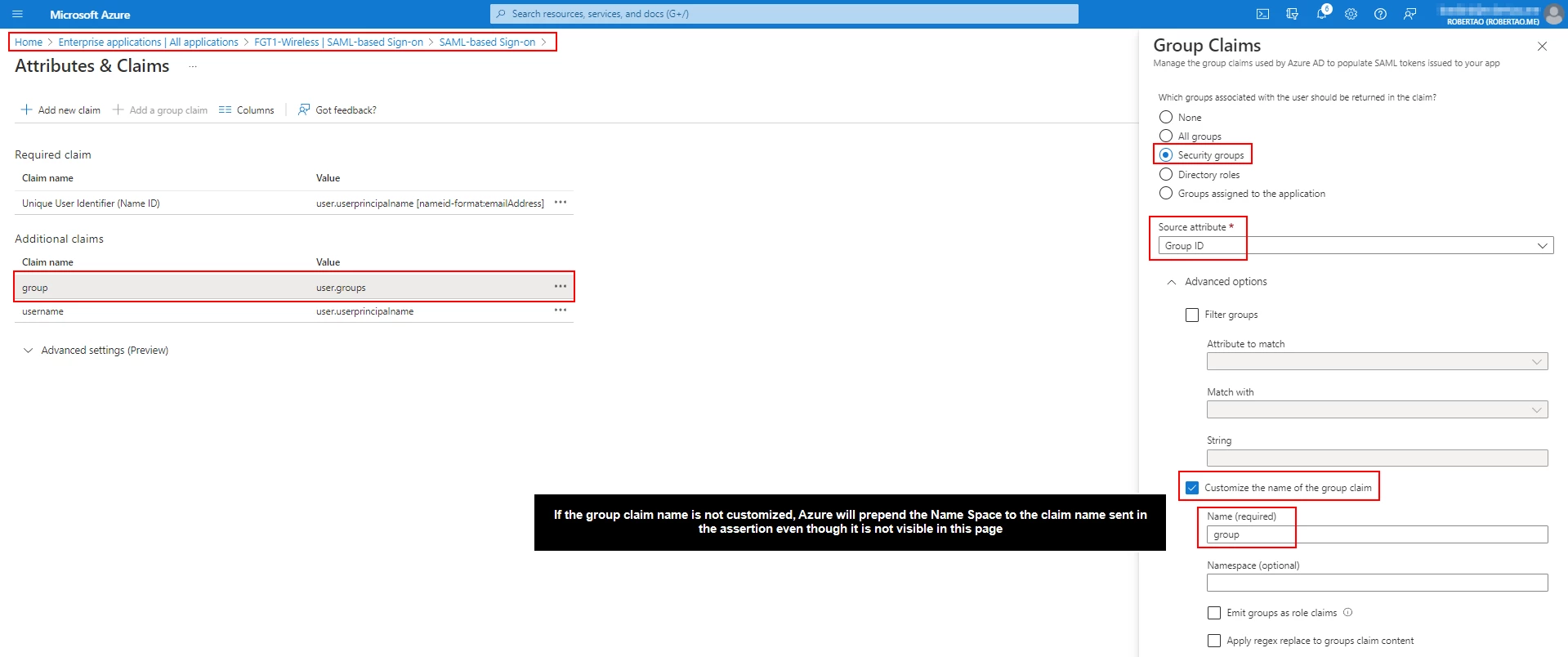Image resolution: width=1568 pixels, height=657 pixels.
Task: Click the Name (required) field containing group
Action: click(1377, 534)
